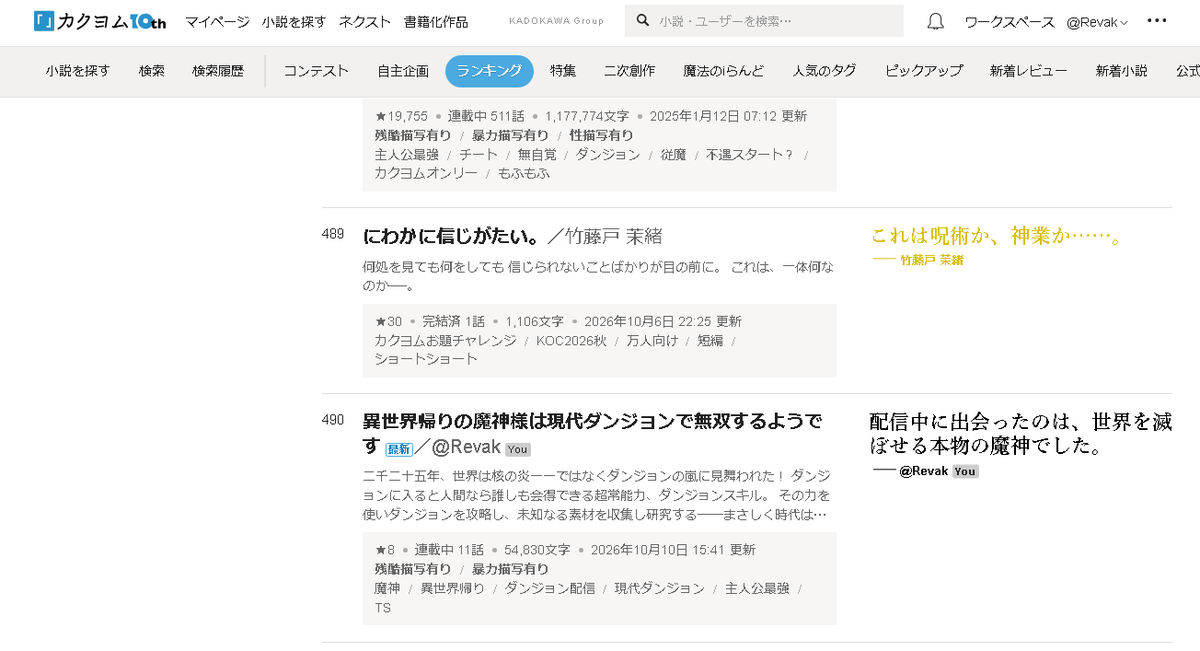Image resolution: width=1200 pixels, height=651 pixels.
Task: Open the notifications bell
Action: pos(936,21)
